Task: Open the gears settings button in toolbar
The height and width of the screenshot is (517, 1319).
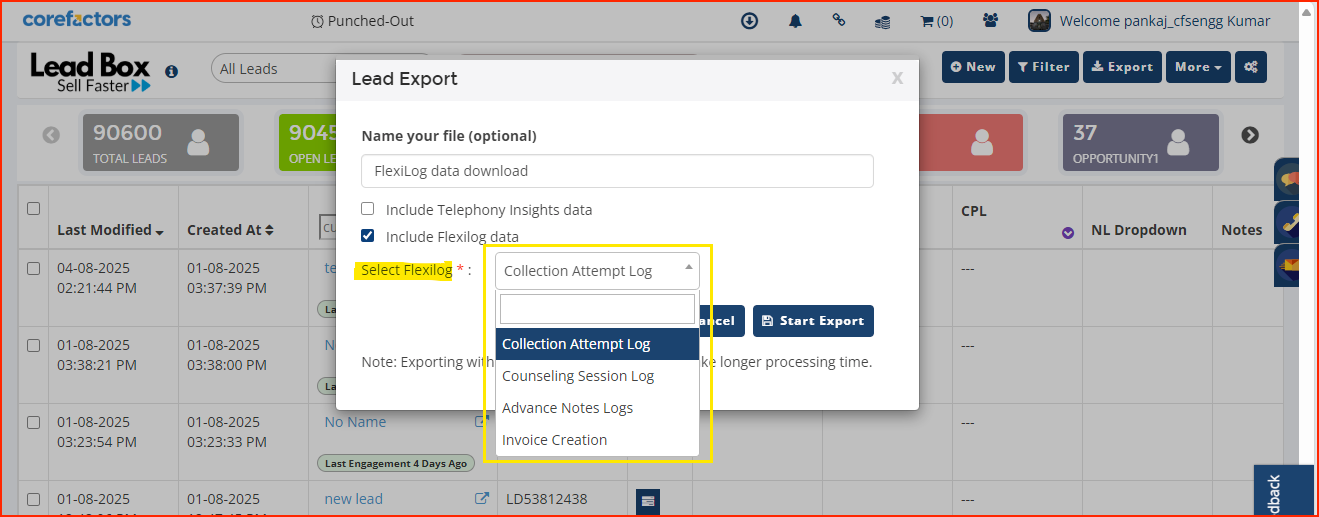Action: (x=1251, y=67)
